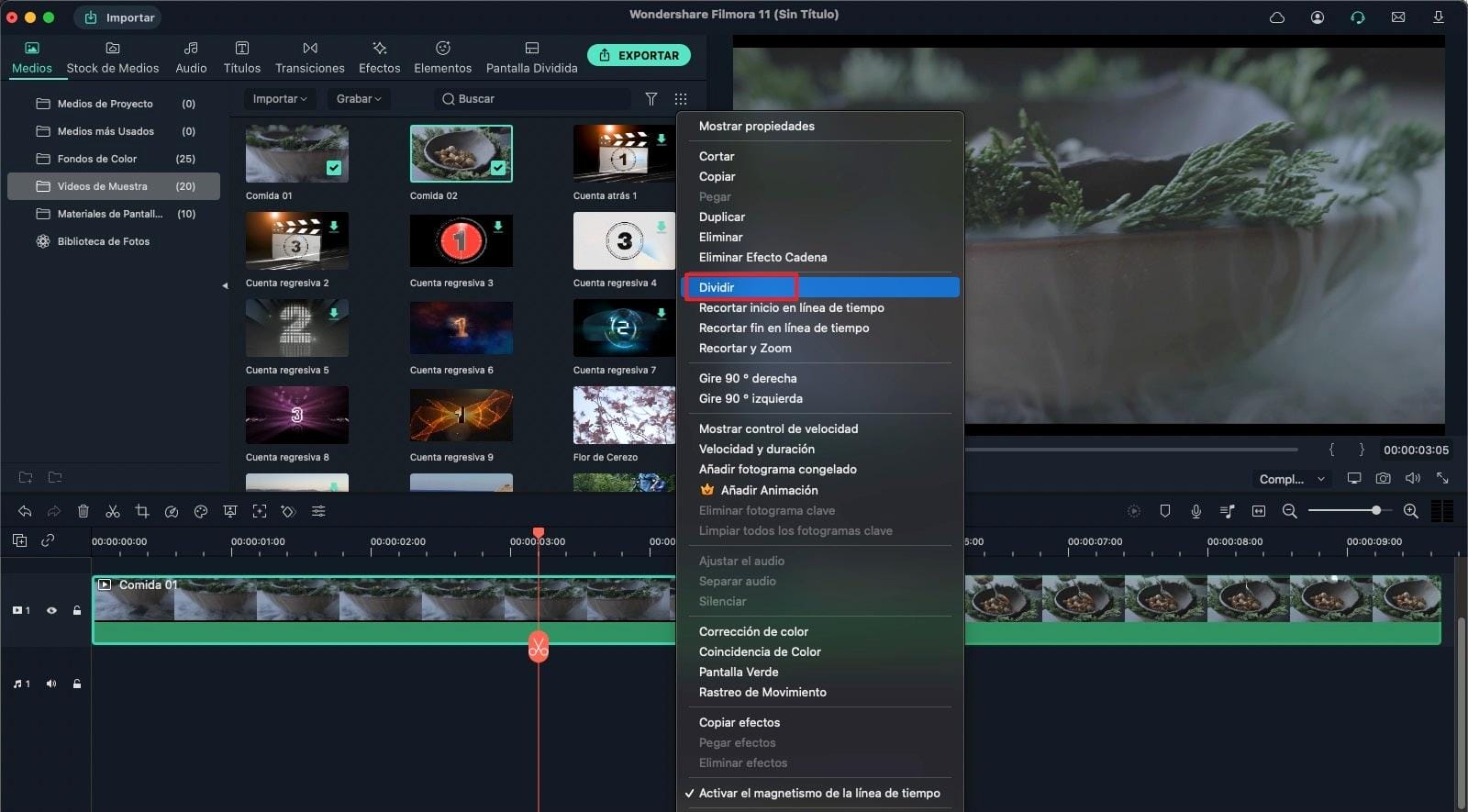This screenshot has width=1468, height=812.
Task: Choose Dividir from the context menu
Action: tap(717, 287)
